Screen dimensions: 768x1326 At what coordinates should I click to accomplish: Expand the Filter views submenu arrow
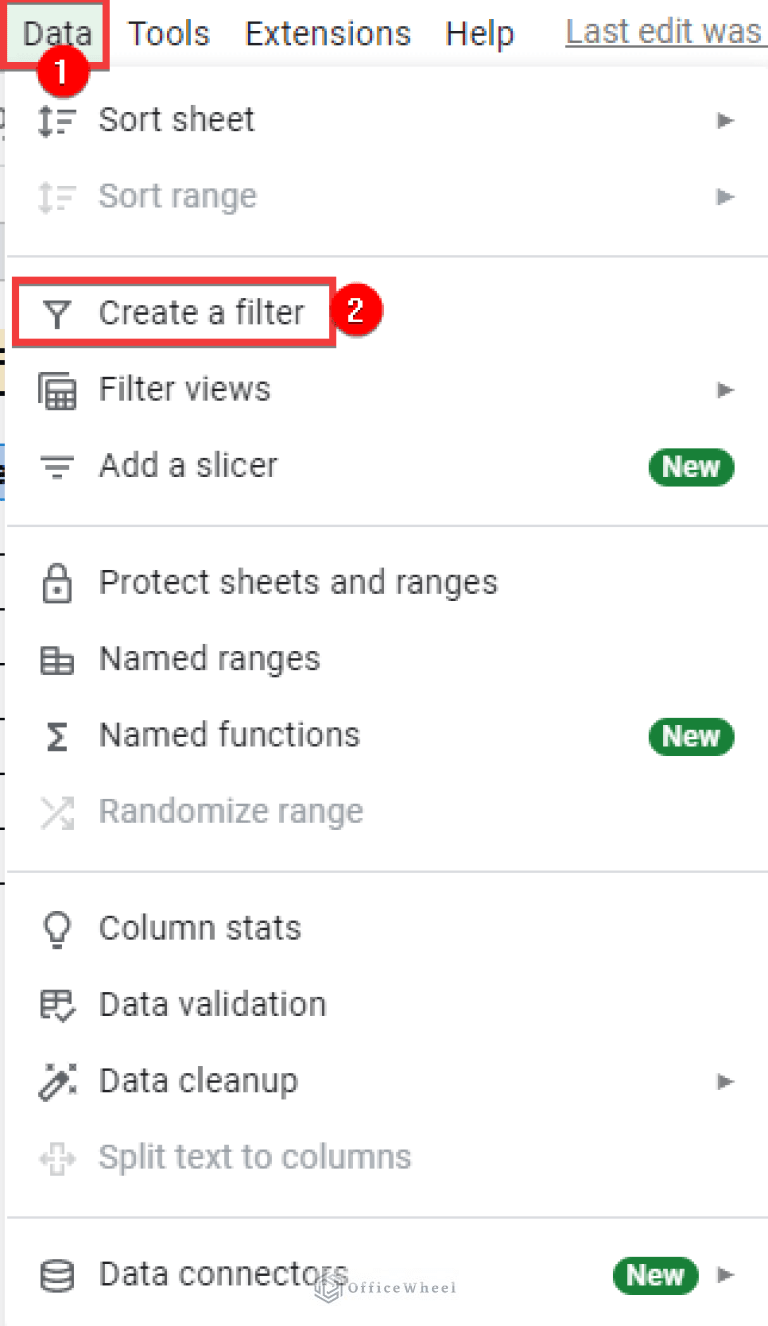[x=724, y=389]
